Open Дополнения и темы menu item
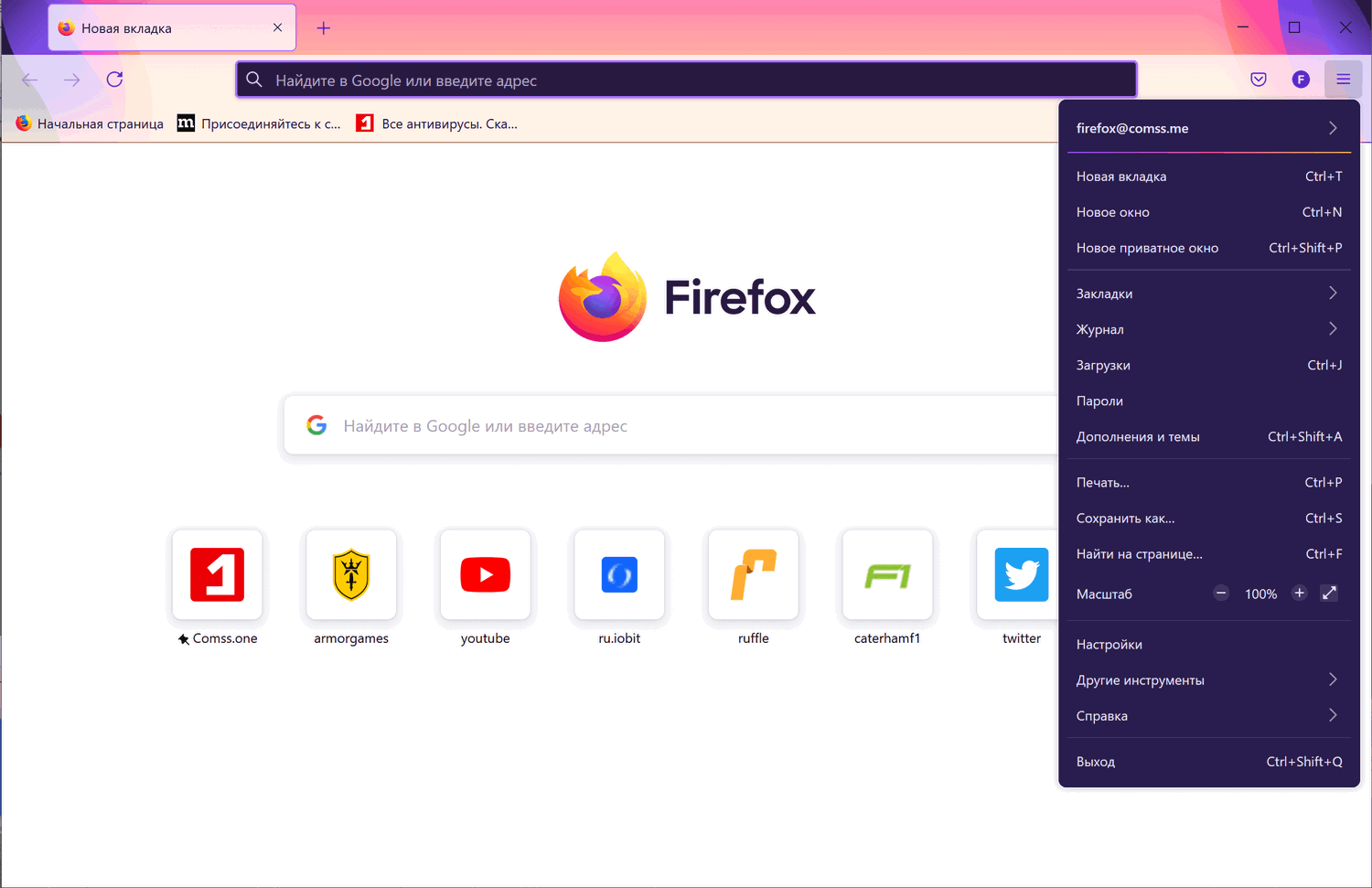Screen dimensions: 1372x888 click(1209, 436)
